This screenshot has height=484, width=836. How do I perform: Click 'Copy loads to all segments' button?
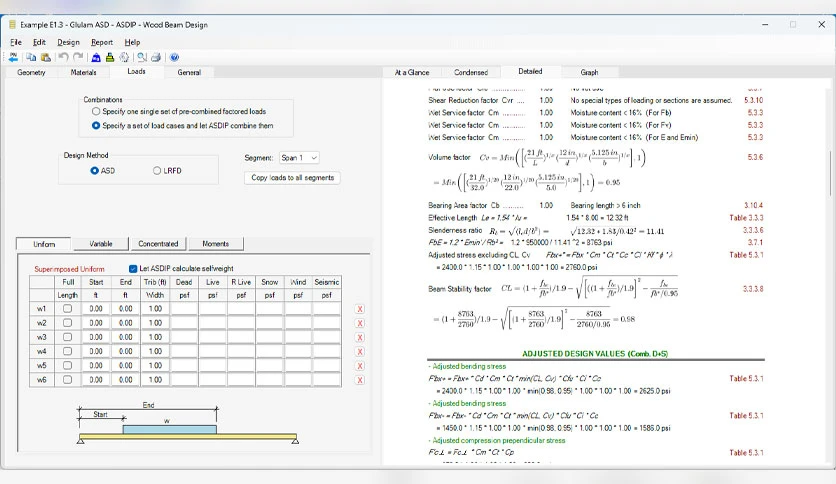click(x=293, y=178)
